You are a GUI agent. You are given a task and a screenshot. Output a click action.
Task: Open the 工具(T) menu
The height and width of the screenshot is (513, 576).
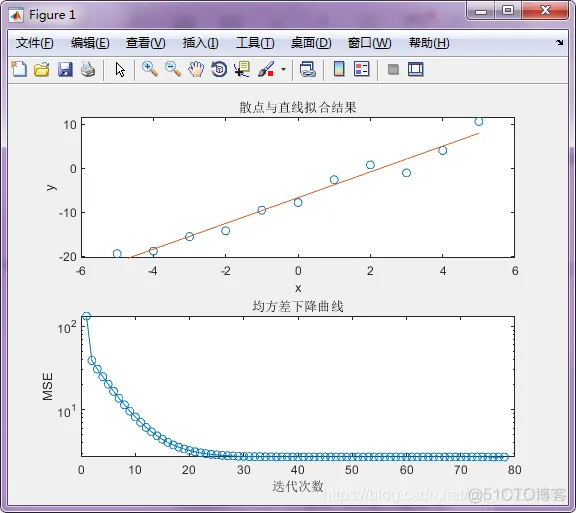(x=255, y=43)
